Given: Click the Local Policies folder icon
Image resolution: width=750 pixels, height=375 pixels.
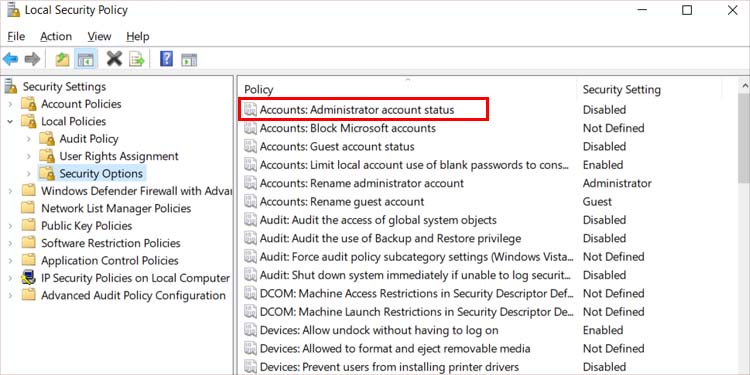Looking at the screenshot, I should (x=29, y=121).
